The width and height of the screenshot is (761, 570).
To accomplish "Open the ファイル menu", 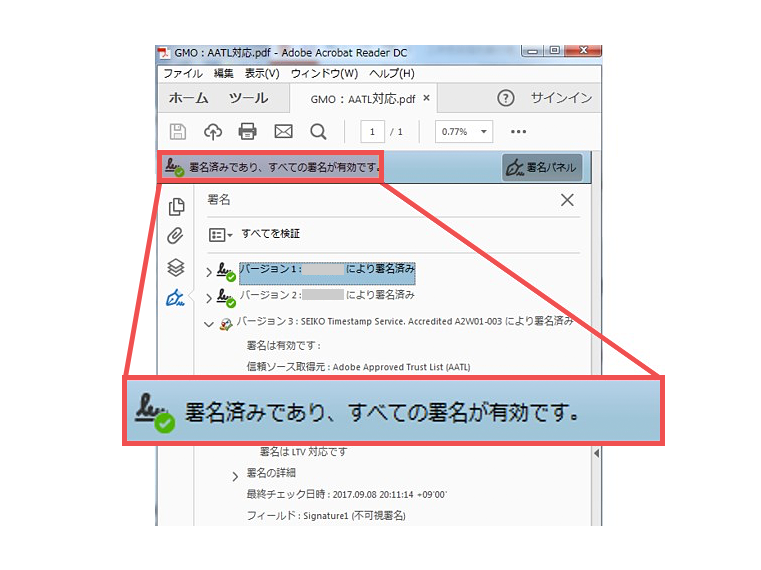I will click(x=183, y=73).
